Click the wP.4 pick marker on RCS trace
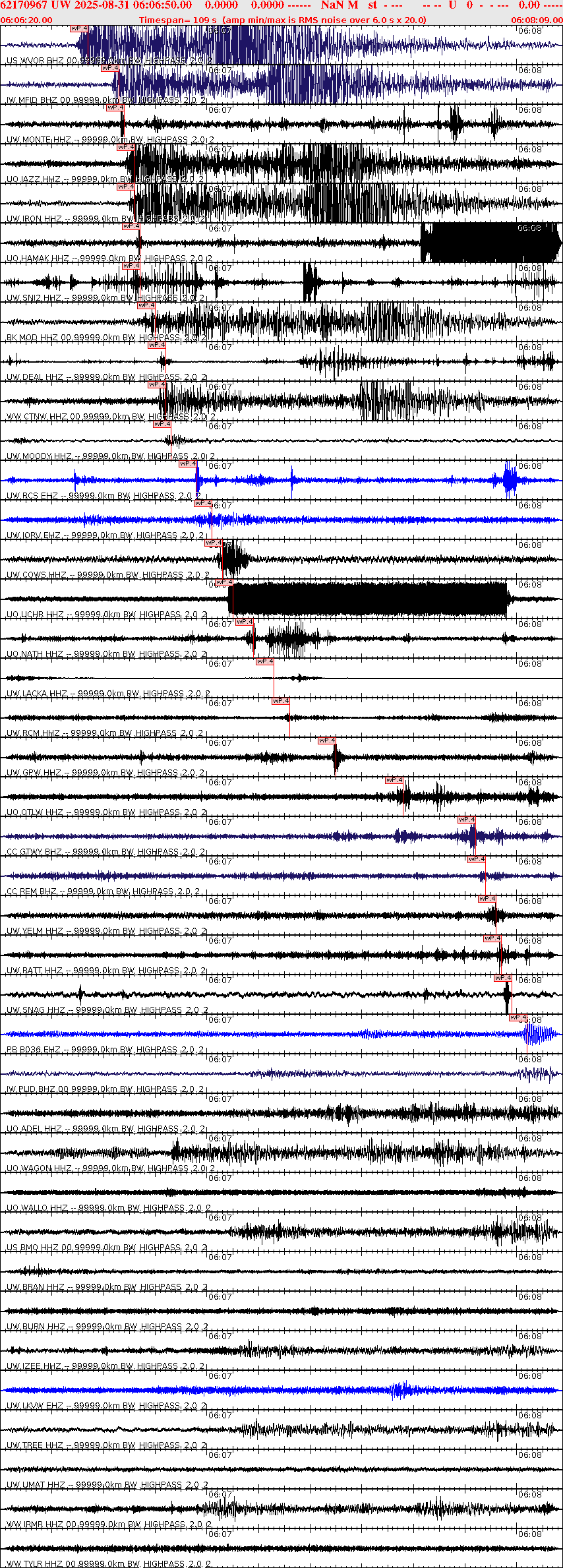The width and height of the screenshot is (563, 1568). (x=188, y=464)
